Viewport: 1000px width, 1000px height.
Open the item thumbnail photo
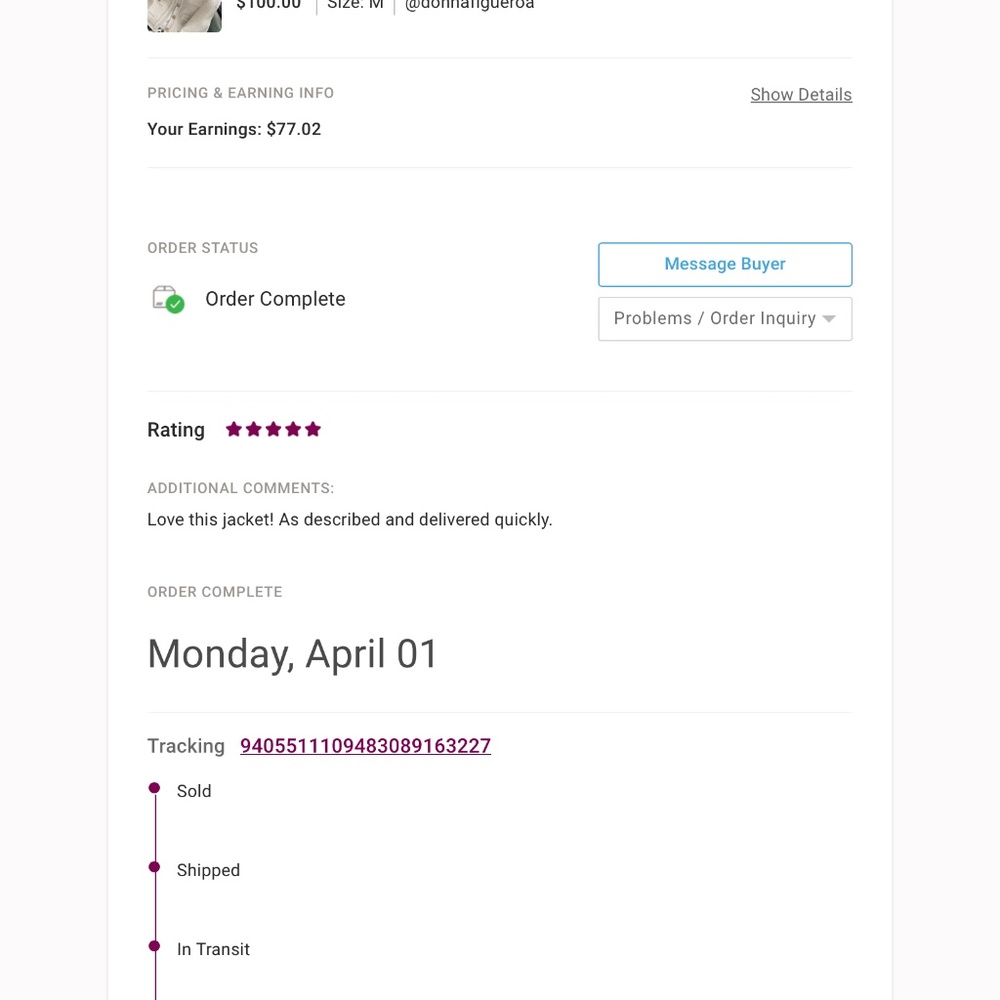click(x=184, y=15)
